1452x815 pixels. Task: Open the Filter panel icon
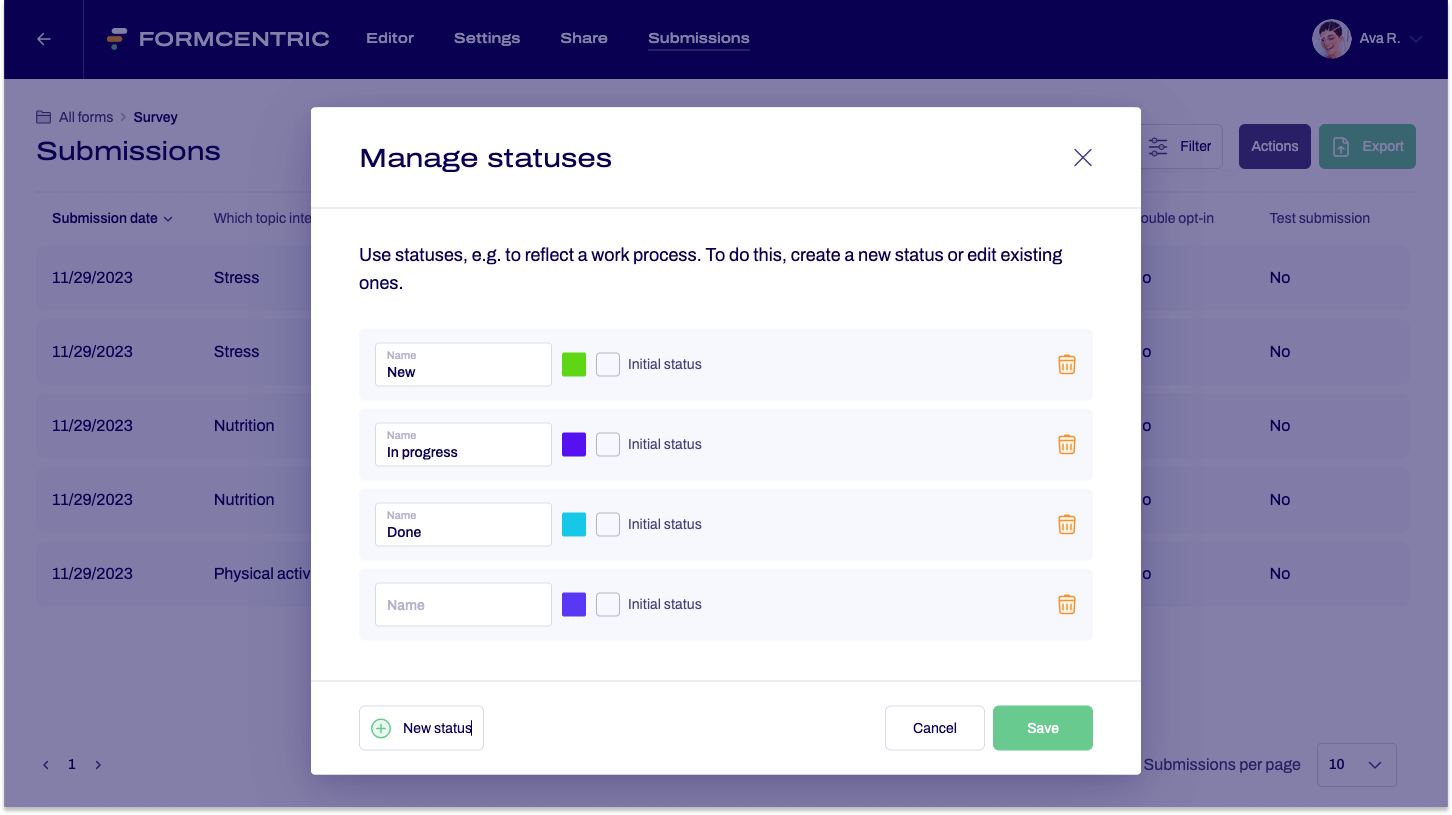[x=1157, y=146]
